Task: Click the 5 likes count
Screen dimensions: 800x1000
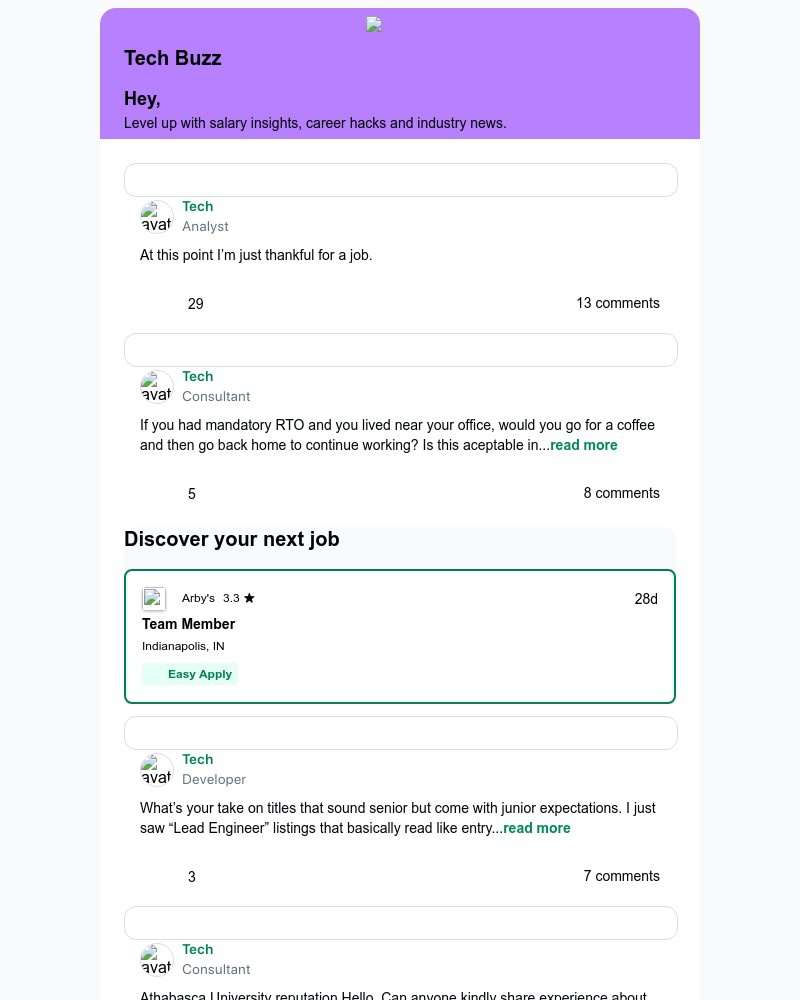Action: pyautogui.click(x=192, y=494)
